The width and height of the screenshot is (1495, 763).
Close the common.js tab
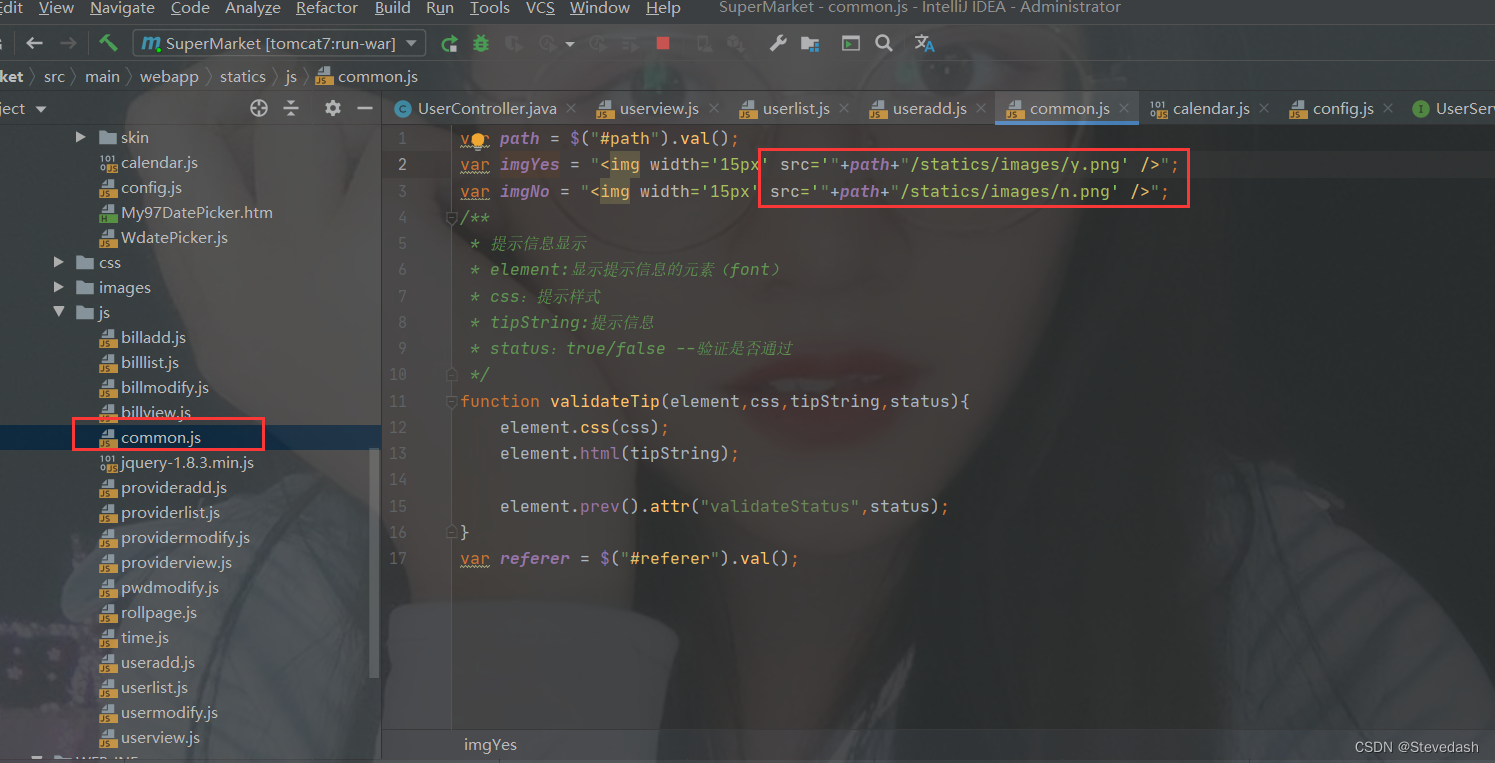1125,108
